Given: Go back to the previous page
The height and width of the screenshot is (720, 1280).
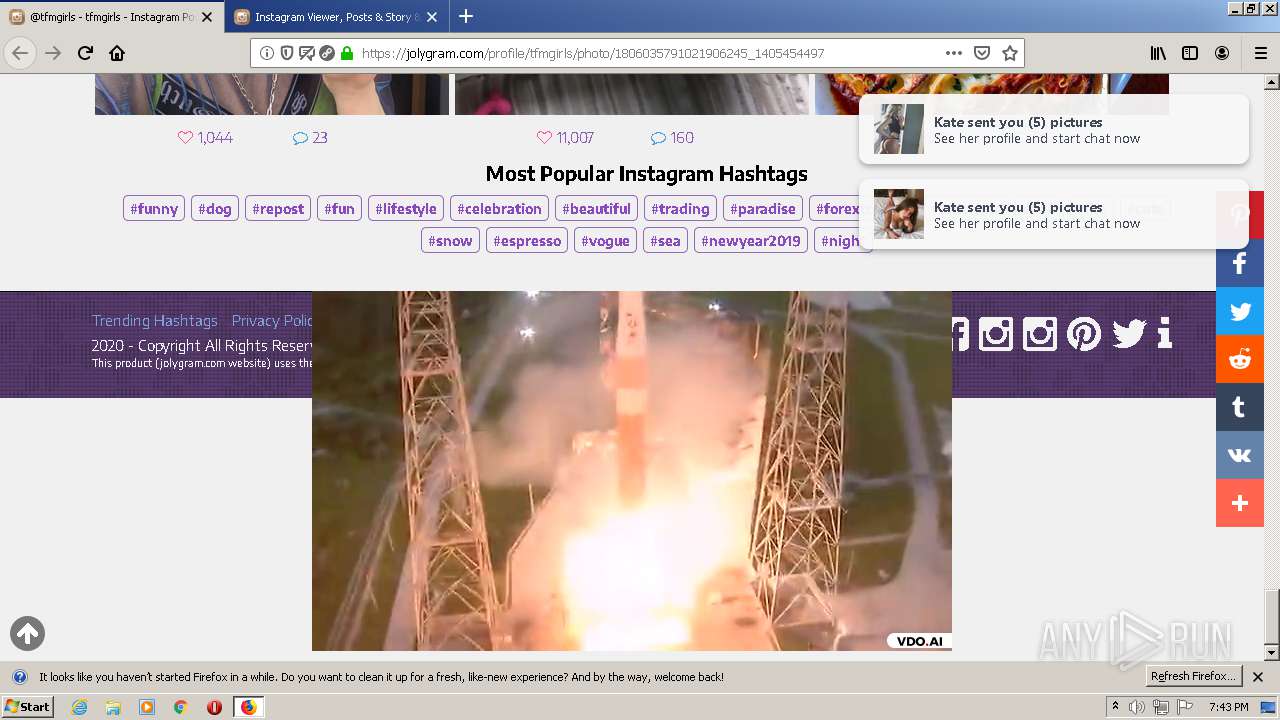Looking at the screenshot, I should [20, 53].
